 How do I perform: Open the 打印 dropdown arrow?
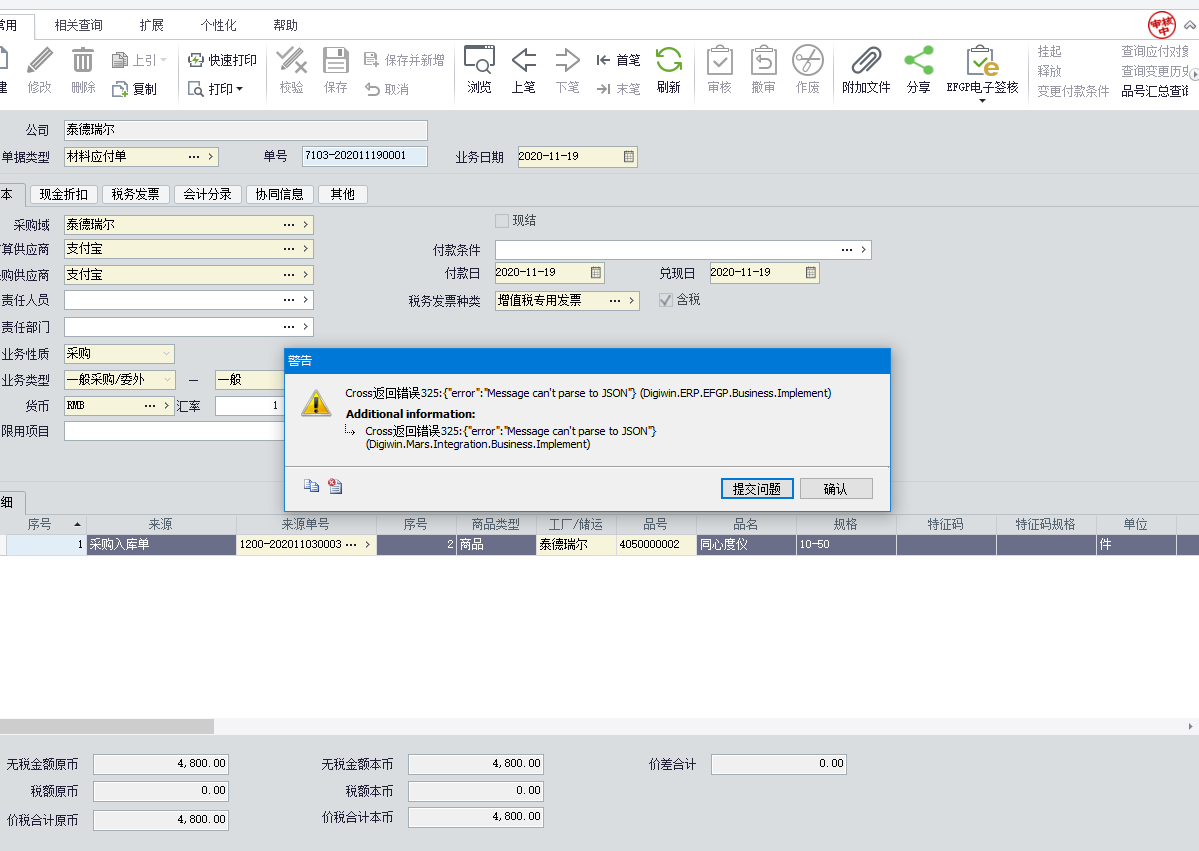click(x=239, y=89)
